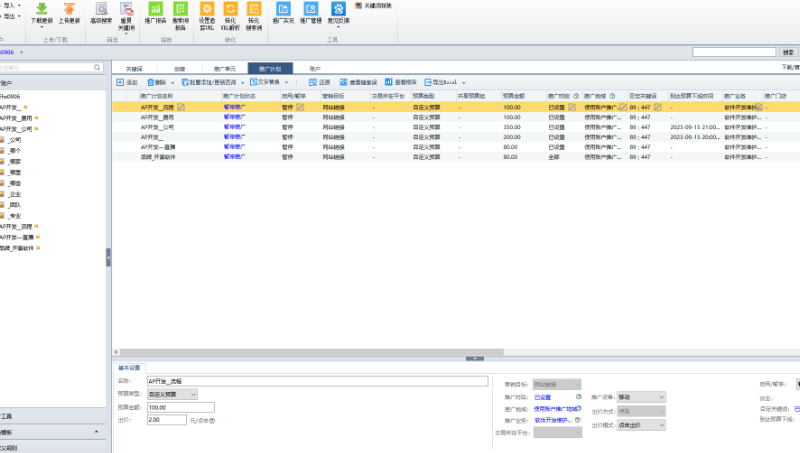Open the 推广报告 green chart icon
Image resolution: width=800 pixels, height=453 pixels.
155,9
